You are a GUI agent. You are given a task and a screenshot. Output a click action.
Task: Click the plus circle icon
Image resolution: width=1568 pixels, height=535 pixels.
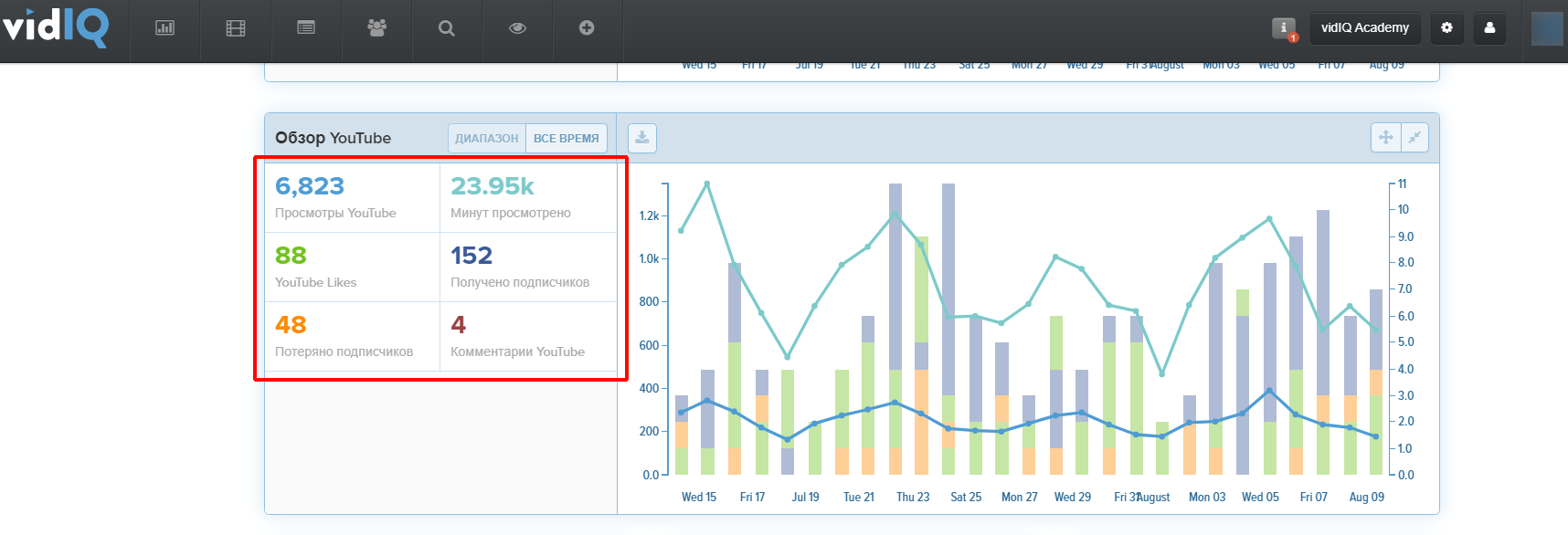coord(587,28)
